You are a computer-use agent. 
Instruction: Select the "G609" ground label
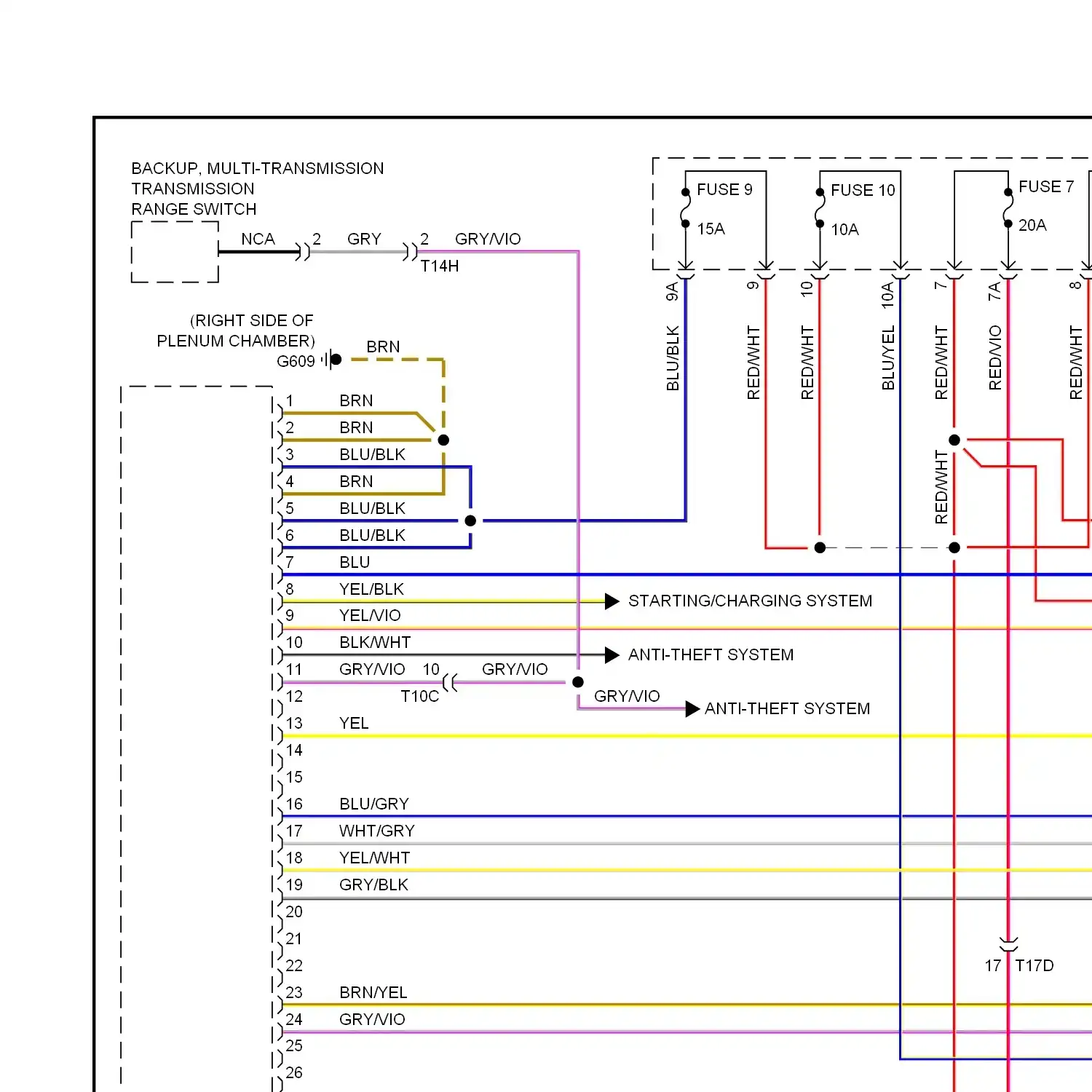tap(296, 361)
